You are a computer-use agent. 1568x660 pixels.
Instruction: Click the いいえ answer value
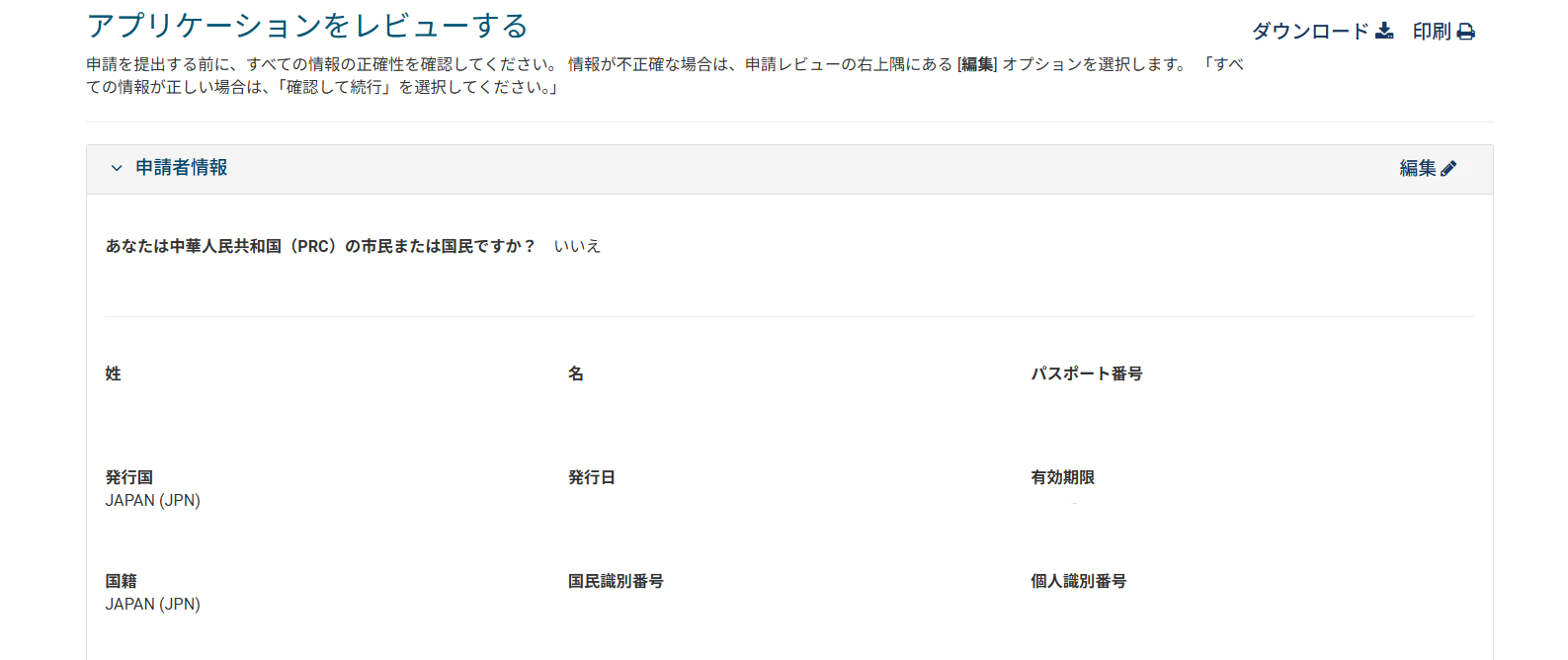577,246
